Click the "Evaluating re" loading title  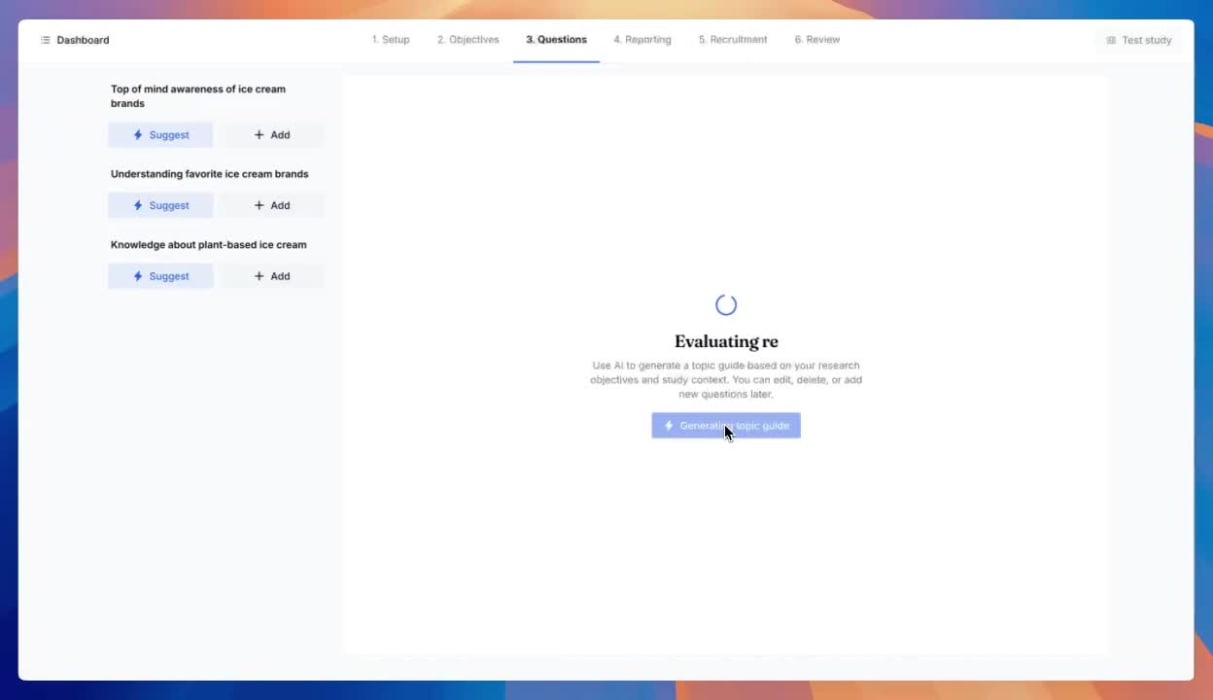click(x=726, y=342)
